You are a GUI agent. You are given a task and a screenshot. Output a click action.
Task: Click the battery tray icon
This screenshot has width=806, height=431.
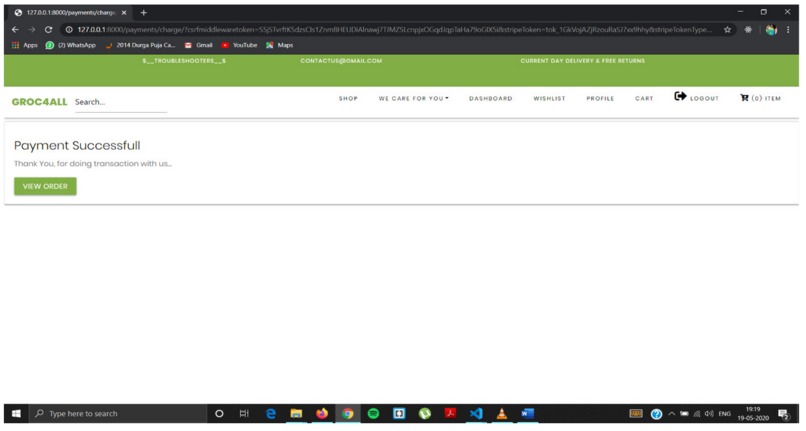click(684, 414)
